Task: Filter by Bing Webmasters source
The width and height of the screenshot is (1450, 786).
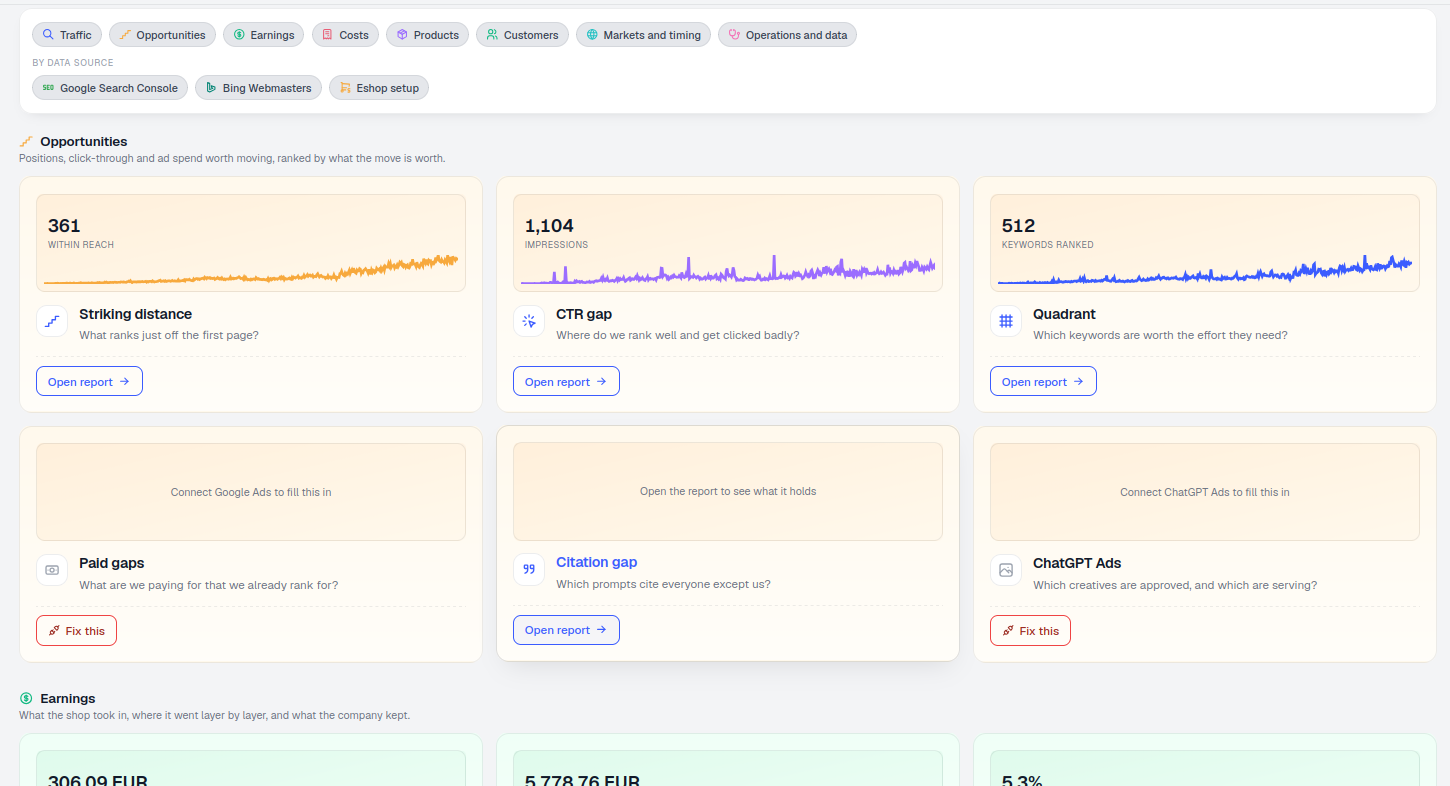Action: point(259,88)
